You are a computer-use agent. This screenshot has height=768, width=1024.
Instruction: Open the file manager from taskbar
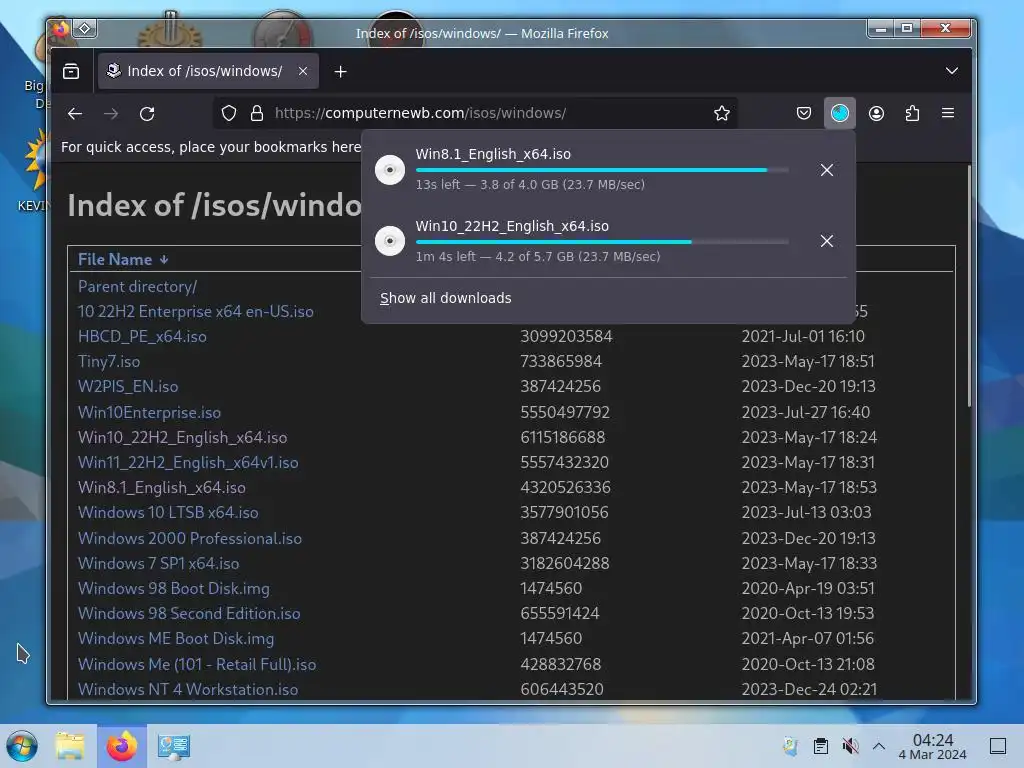point(70,746)
